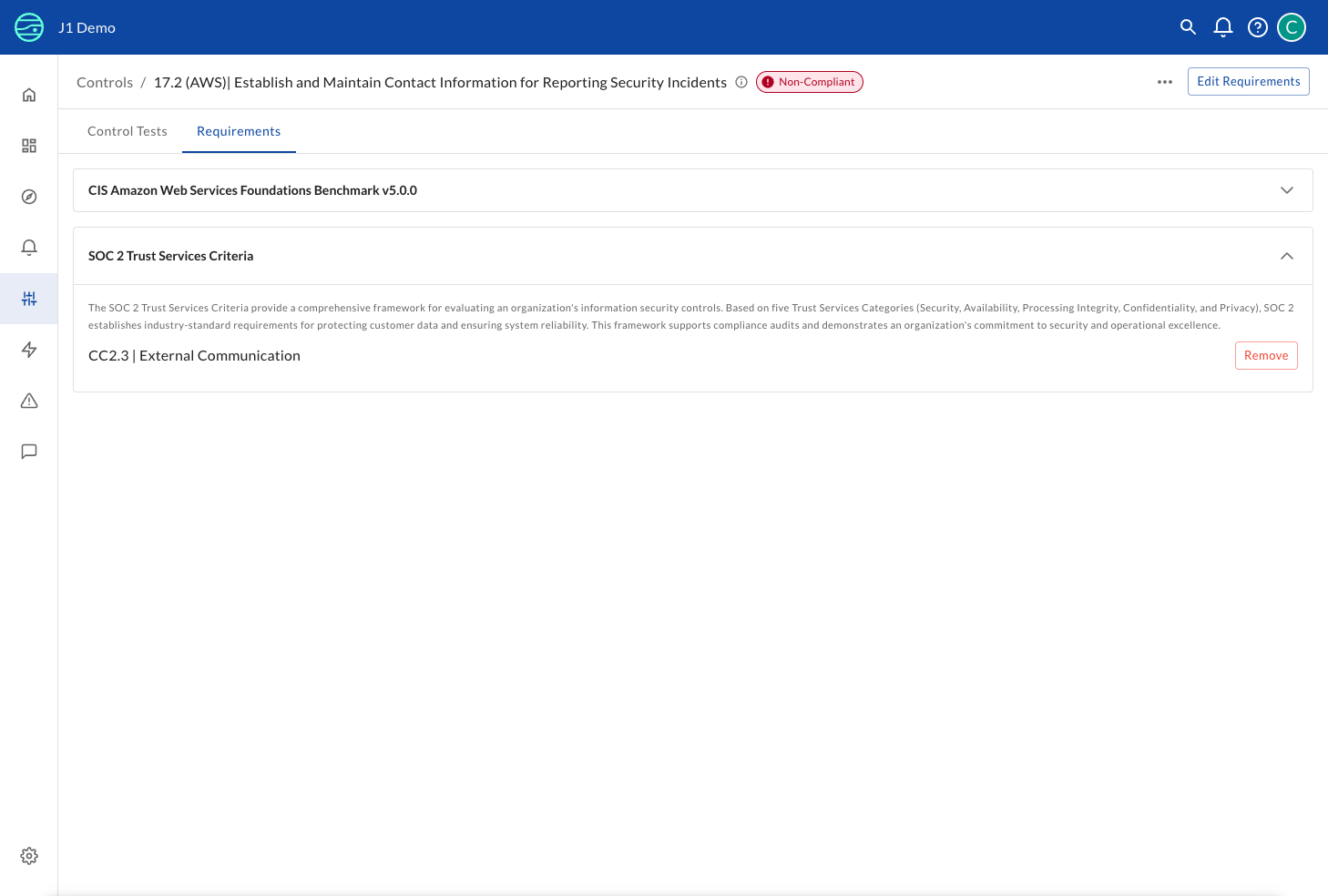
Task: Open the help question mark icon
Action: click(1257, 27)
